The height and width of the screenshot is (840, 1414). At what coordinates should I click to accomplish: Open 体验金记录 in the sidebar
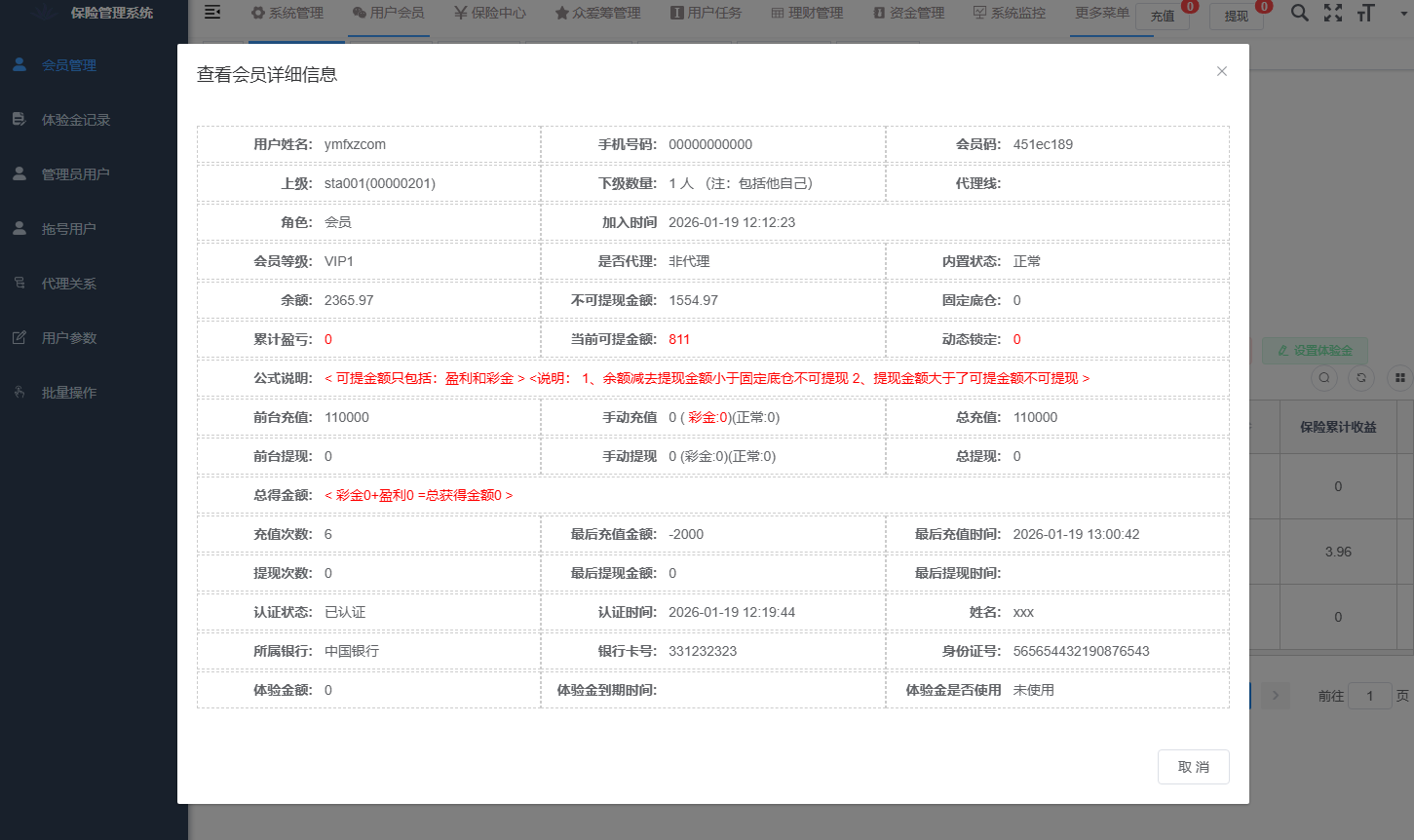[x=76, y=120]
